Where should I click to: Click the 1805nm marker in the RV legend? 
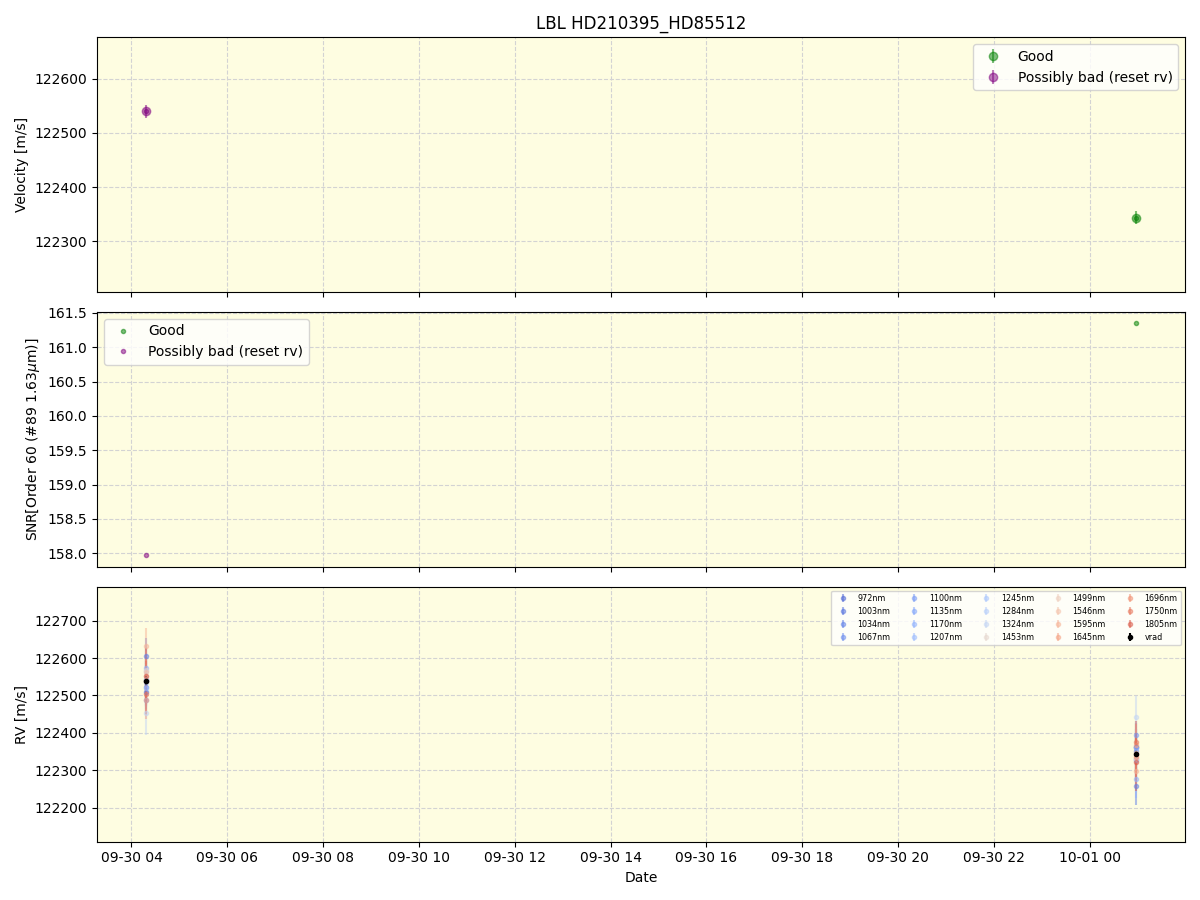point(1130,624)
